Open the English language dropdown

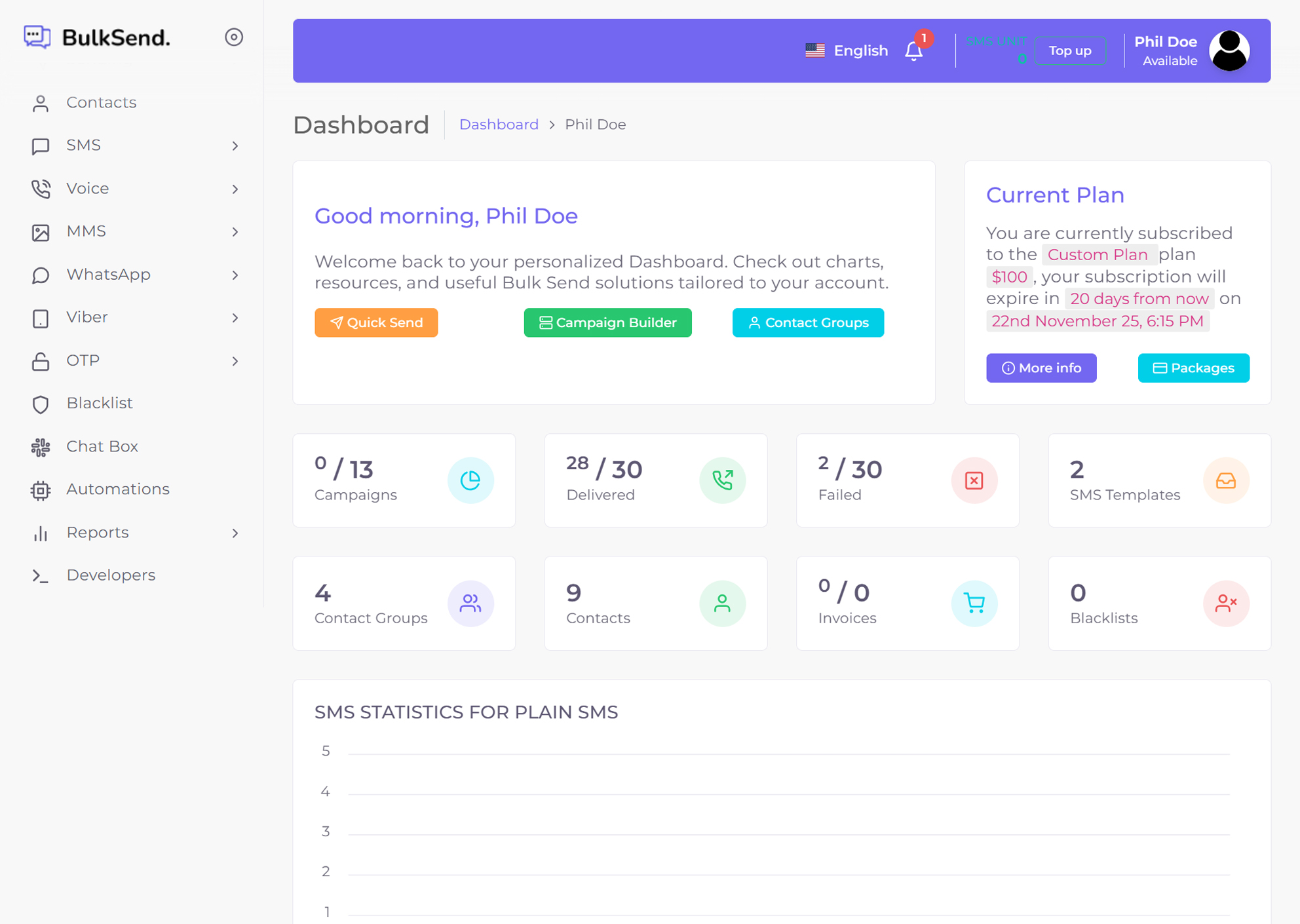(847, 50)
